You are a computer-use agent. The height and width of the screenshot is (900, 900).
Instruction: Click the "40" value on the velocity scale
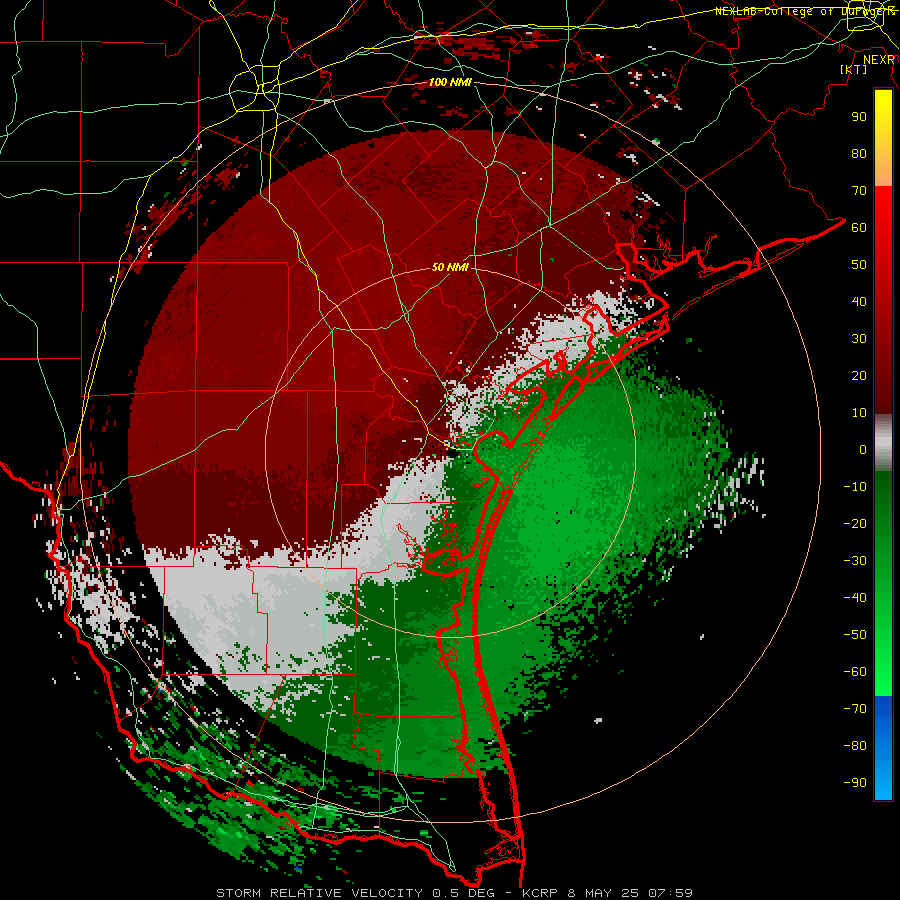pos(859,302)
